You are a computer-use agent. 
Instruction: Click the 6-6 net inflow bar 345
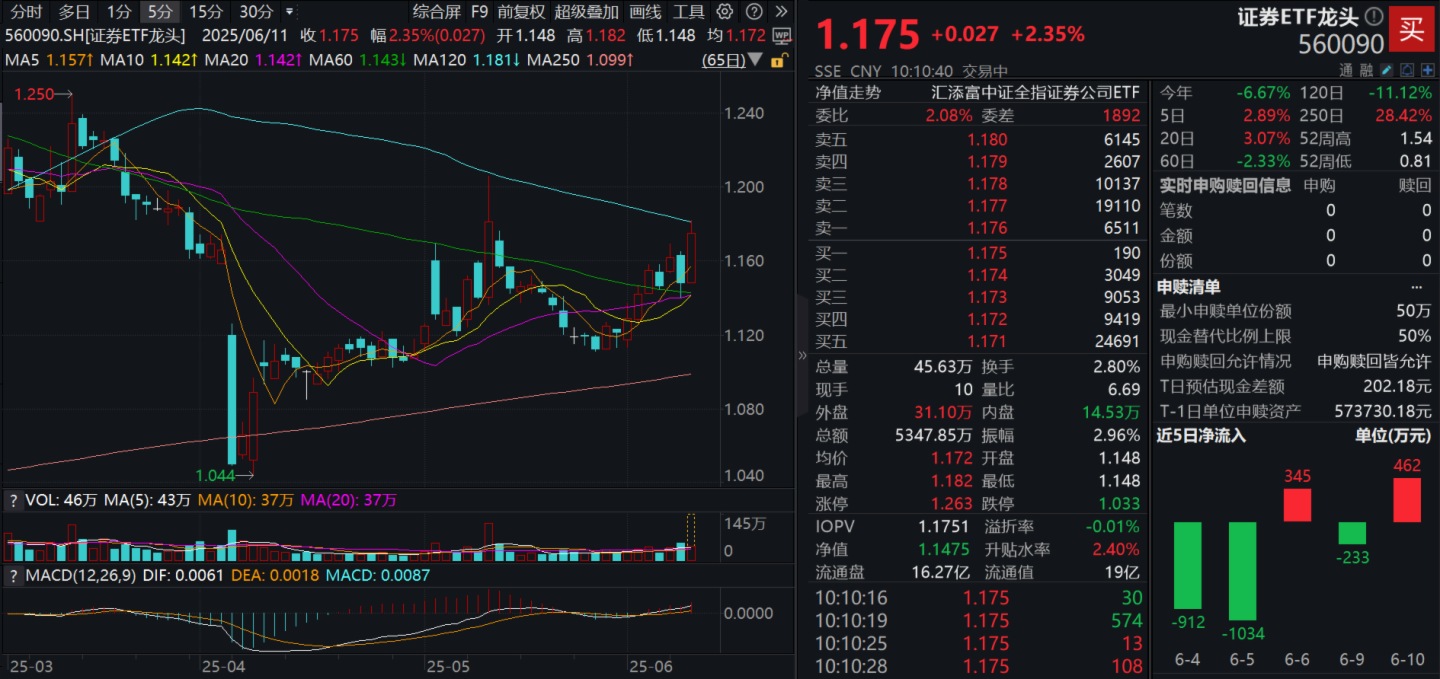(x=1297, y=505)
